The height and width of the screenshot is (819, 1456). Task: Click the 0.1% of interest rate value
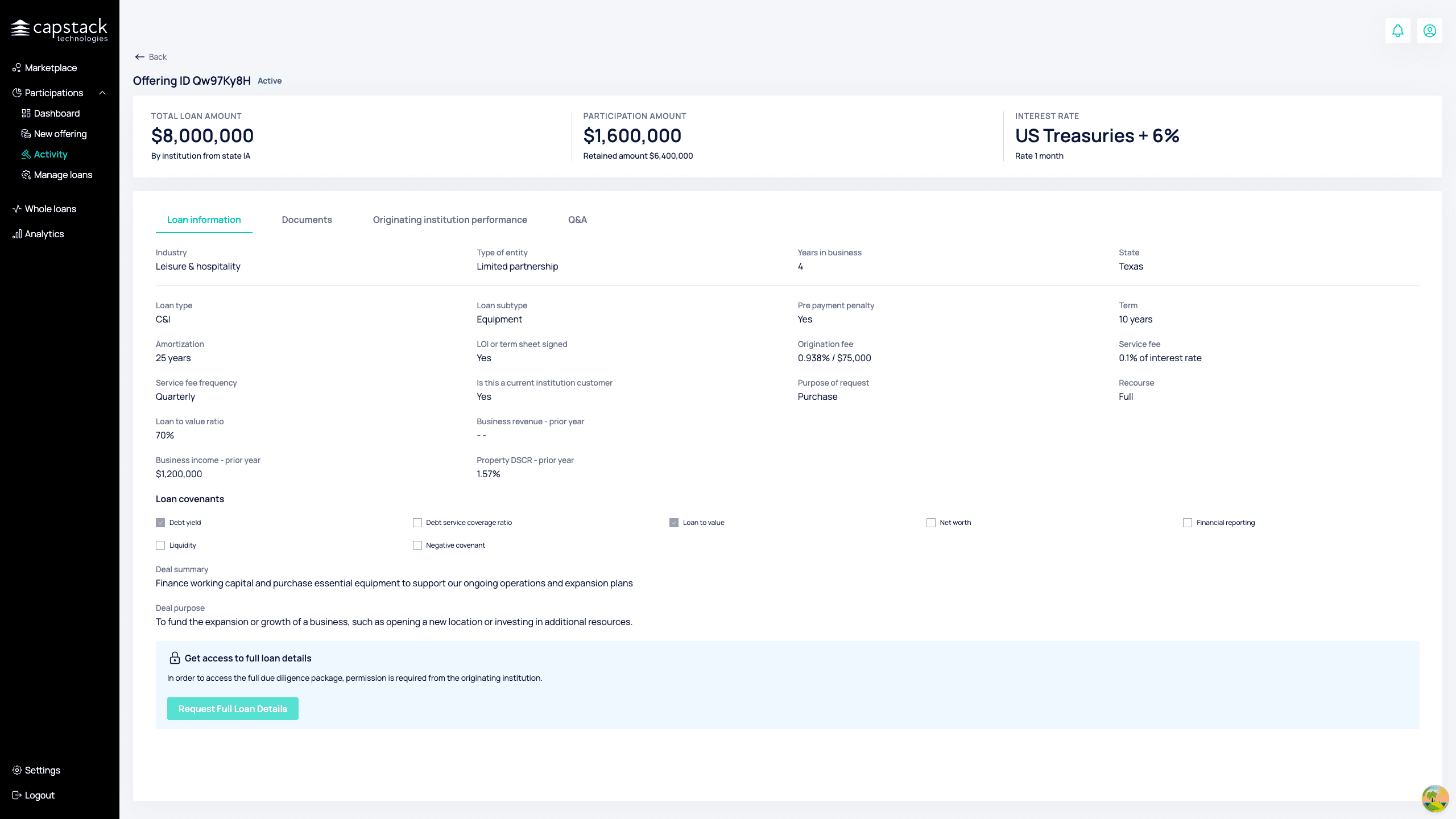pyautogui.click(x=1160, y=358)
